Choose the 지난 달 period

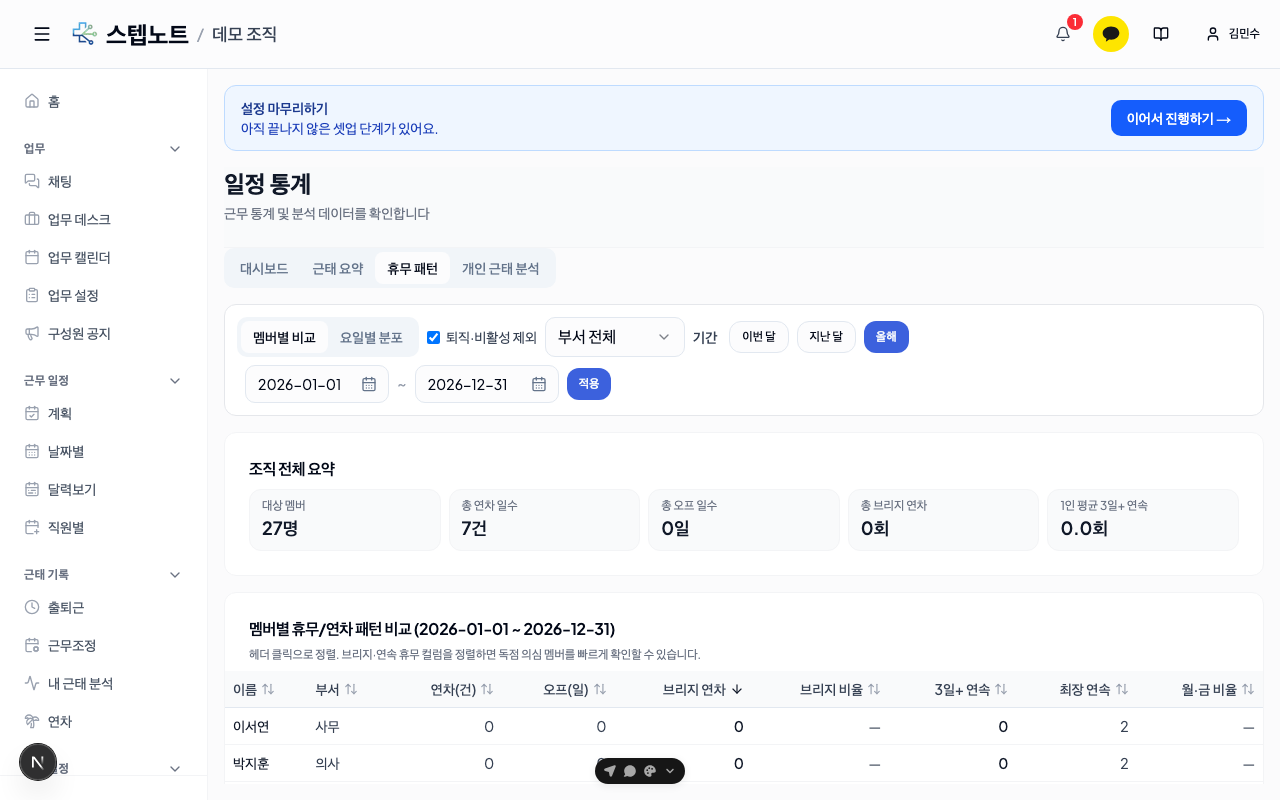coord(826,337)
